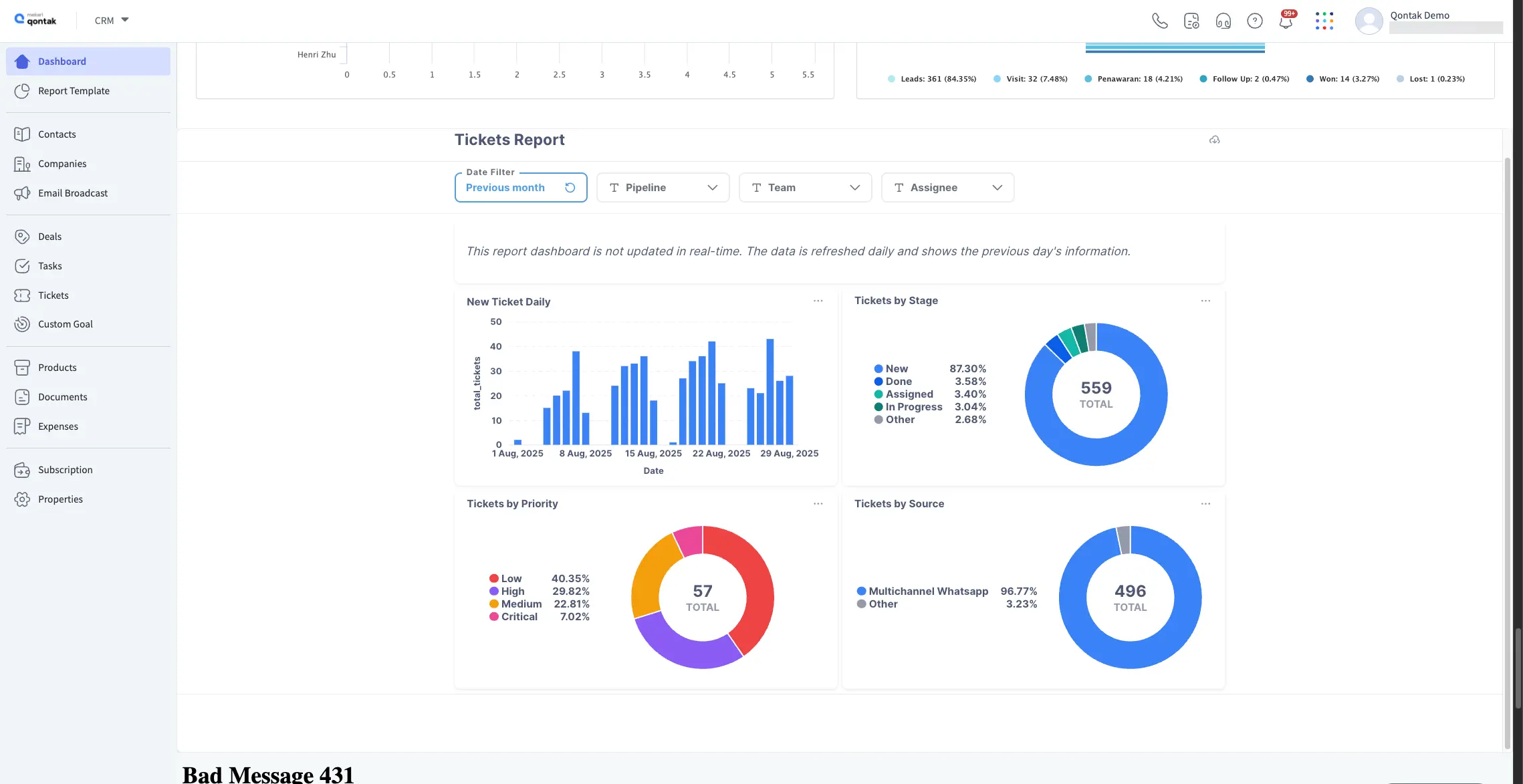Click the support headset icon
The height and width of the screenshot is (784, 1523).
(1223, 21)
